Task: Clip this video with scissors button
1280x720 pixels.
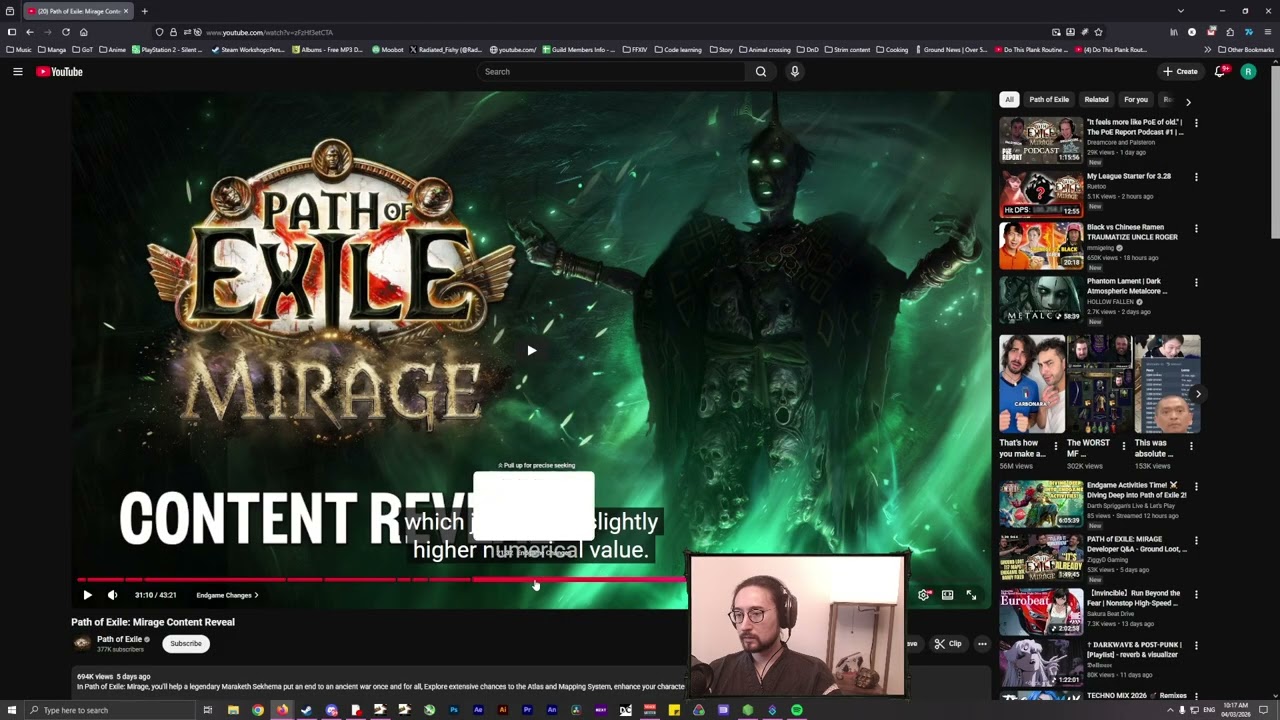Action: pyautogui.click(x=948, y=644)
